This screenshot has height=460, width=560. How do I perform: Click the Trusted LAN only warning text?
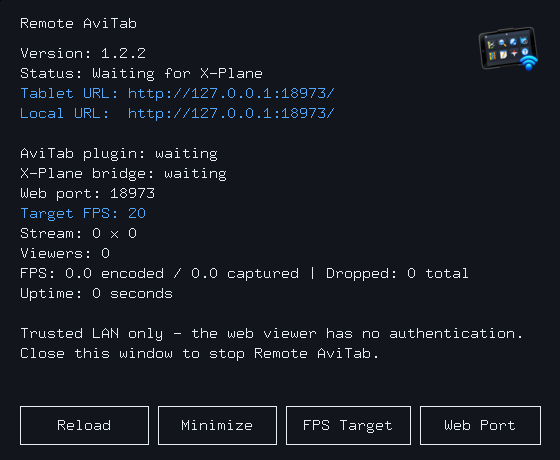pyautogui.click(x=271, y=334)
